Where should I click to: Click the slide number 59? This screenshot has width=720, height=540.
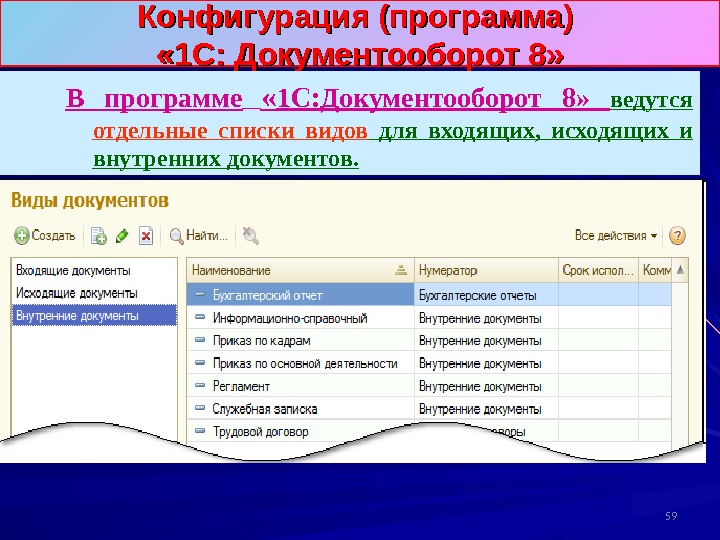pos(671,516)
